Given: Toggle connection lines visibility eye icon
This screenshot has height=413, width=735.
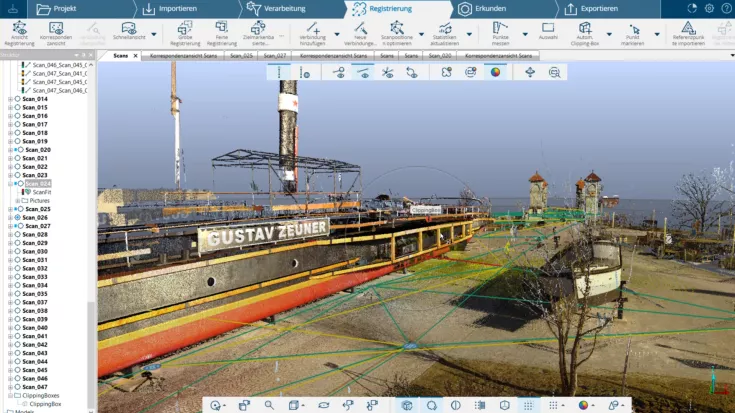Looking at the screenshot, I should pyautogui.click(x=363, y=72).
